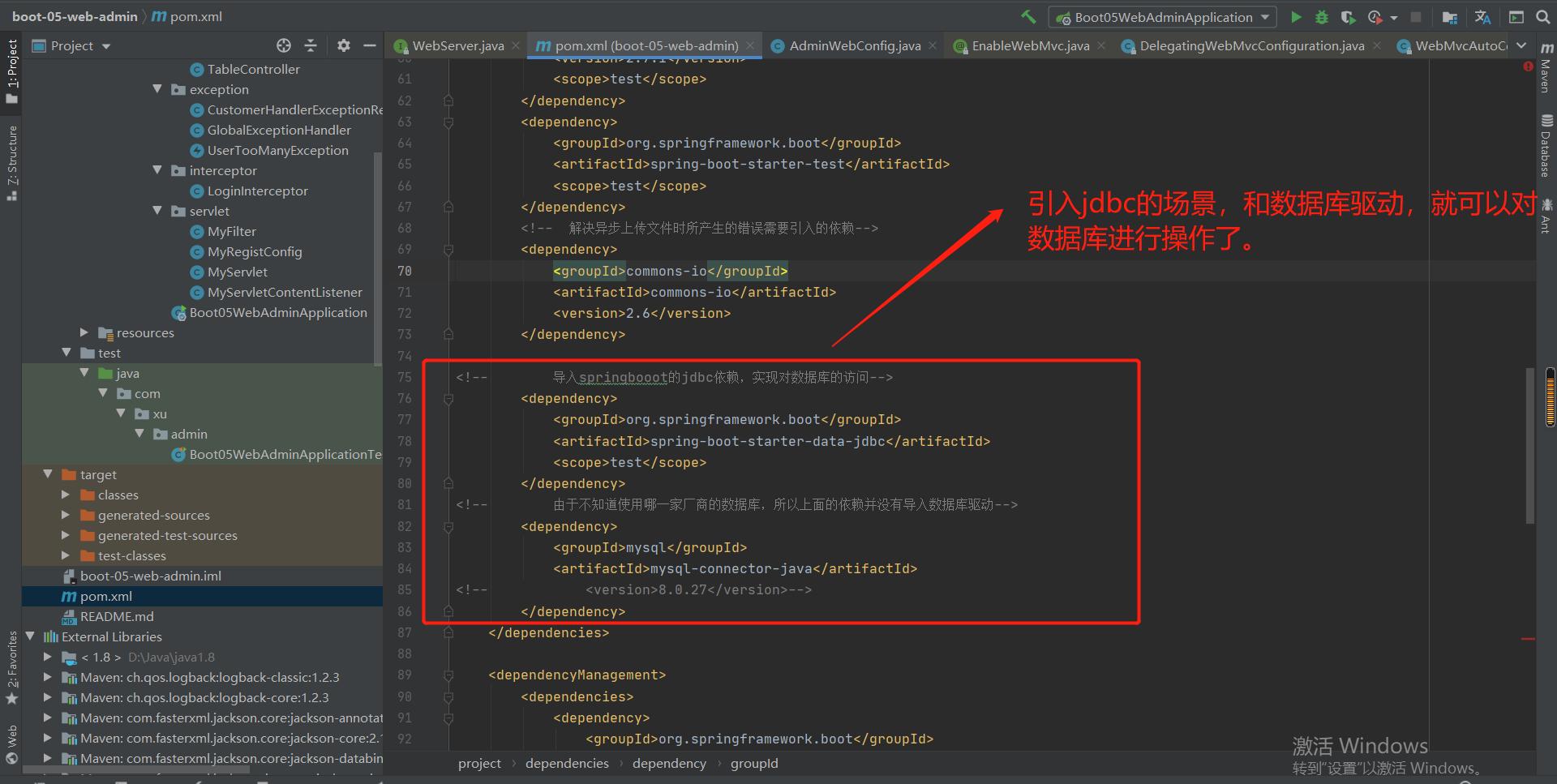Click the red error stripe mark near line 87

1529,639
